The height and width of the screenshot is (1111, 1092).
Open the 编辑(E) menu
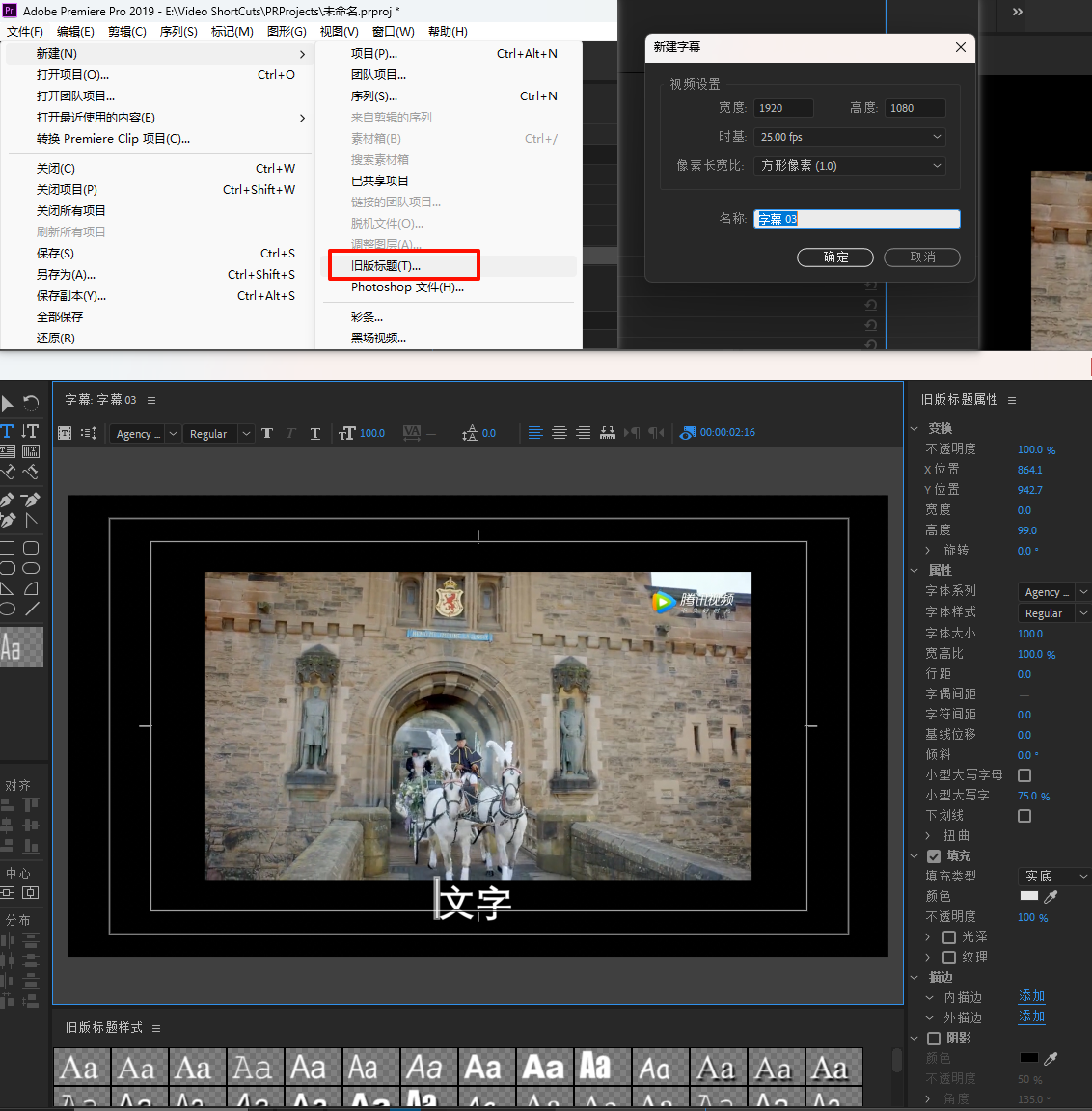coord(75,32)
